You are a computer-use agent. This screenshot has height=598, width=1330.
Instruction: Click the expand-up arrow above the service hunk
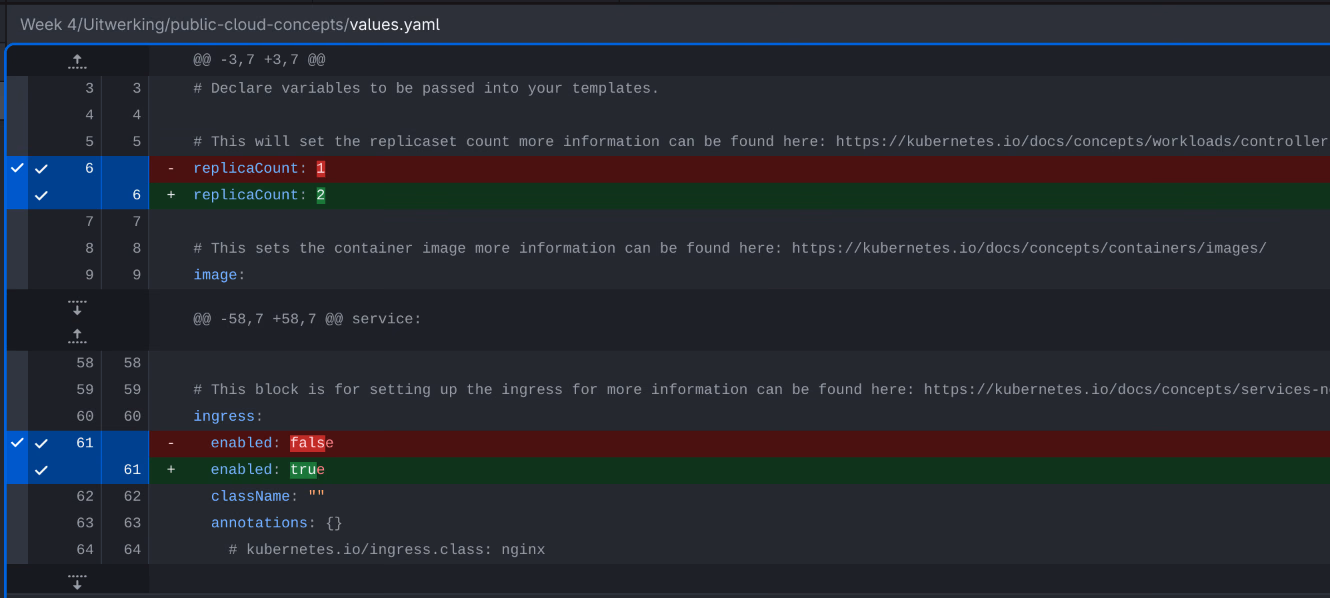(x=77, y=334)
